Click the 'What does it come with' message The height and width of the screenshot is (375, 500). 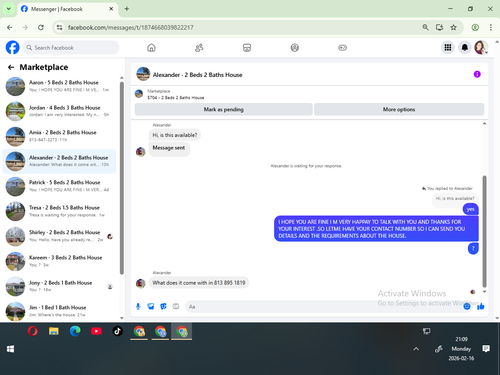click(x=199, y=283)
